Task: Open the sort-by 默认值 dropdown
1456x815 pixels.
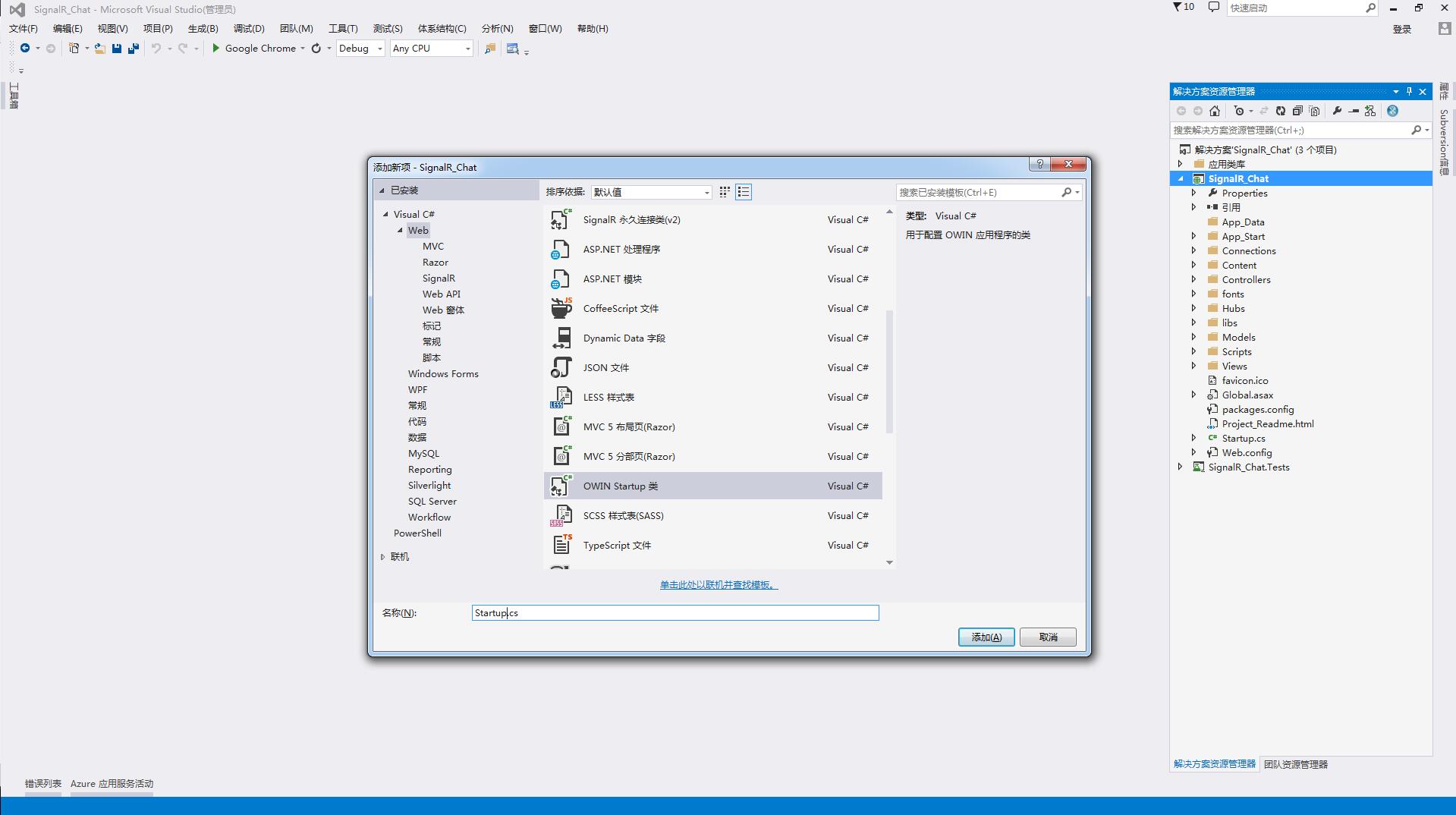Action: click(x=652, y=192)
